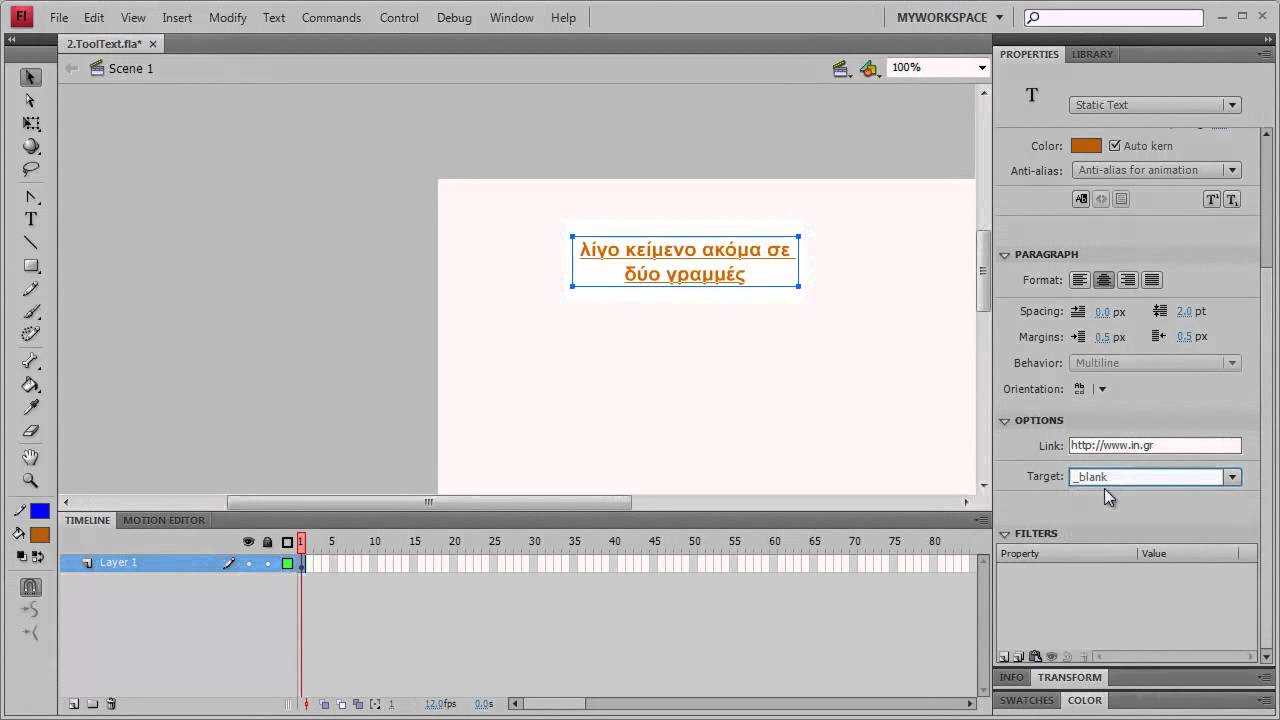Select the Rectangle tool
Image resolution: width=1280 pixels, height=720 pixels.
[31, 266]
